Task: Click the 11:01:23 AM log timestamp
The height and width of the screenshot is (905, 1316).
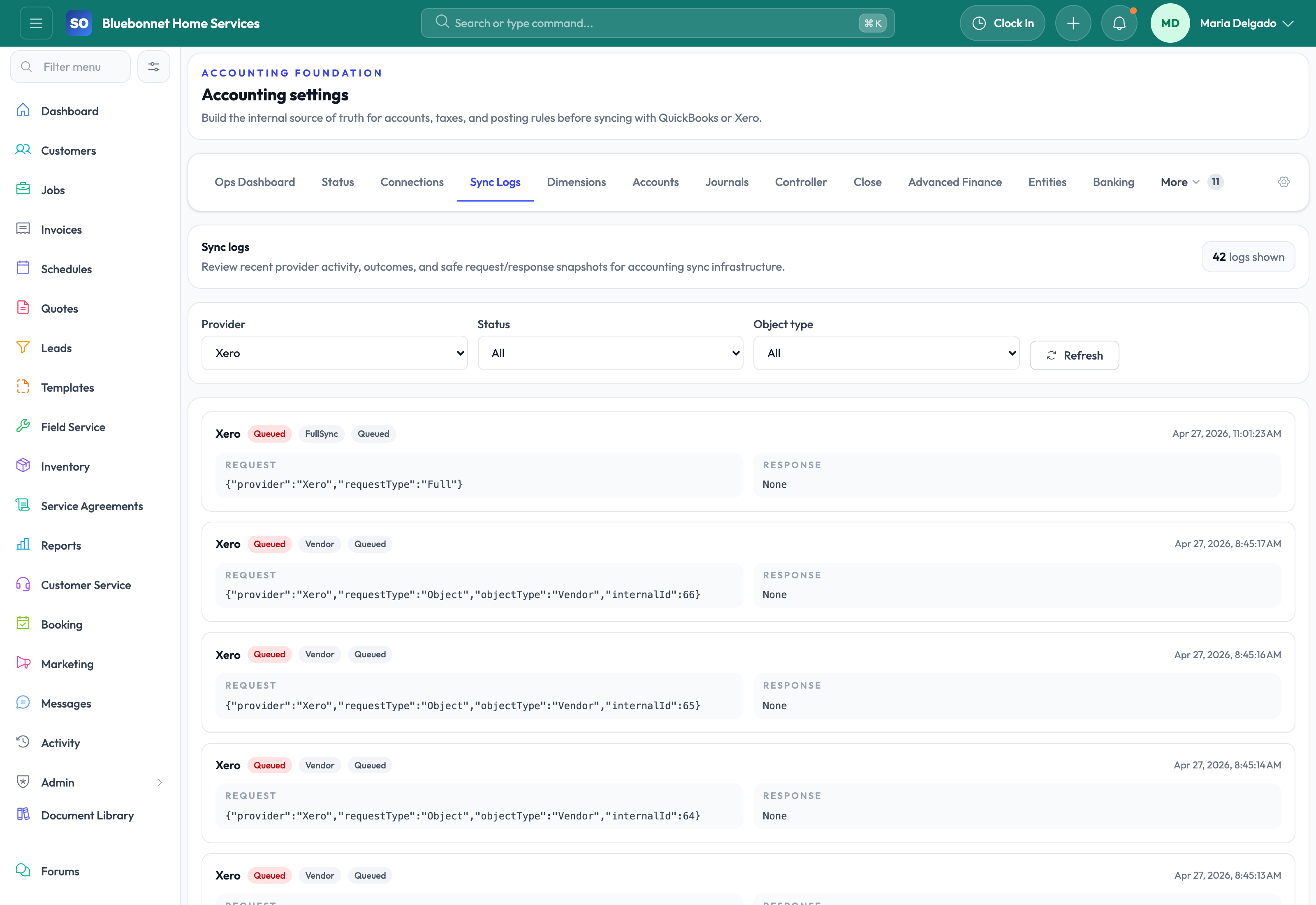Action: tap(1226, 434)
